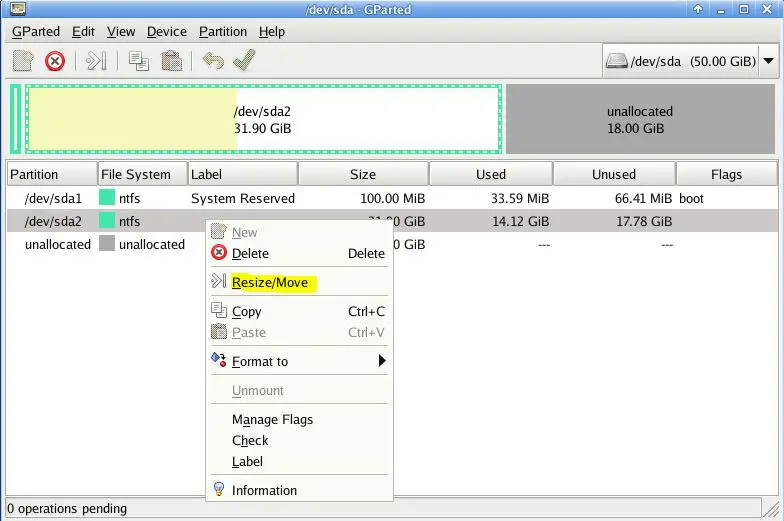The height and width of the screenshot is (521, 784).
Task: Open the Edit menu
Action: [x=83, y=32]
